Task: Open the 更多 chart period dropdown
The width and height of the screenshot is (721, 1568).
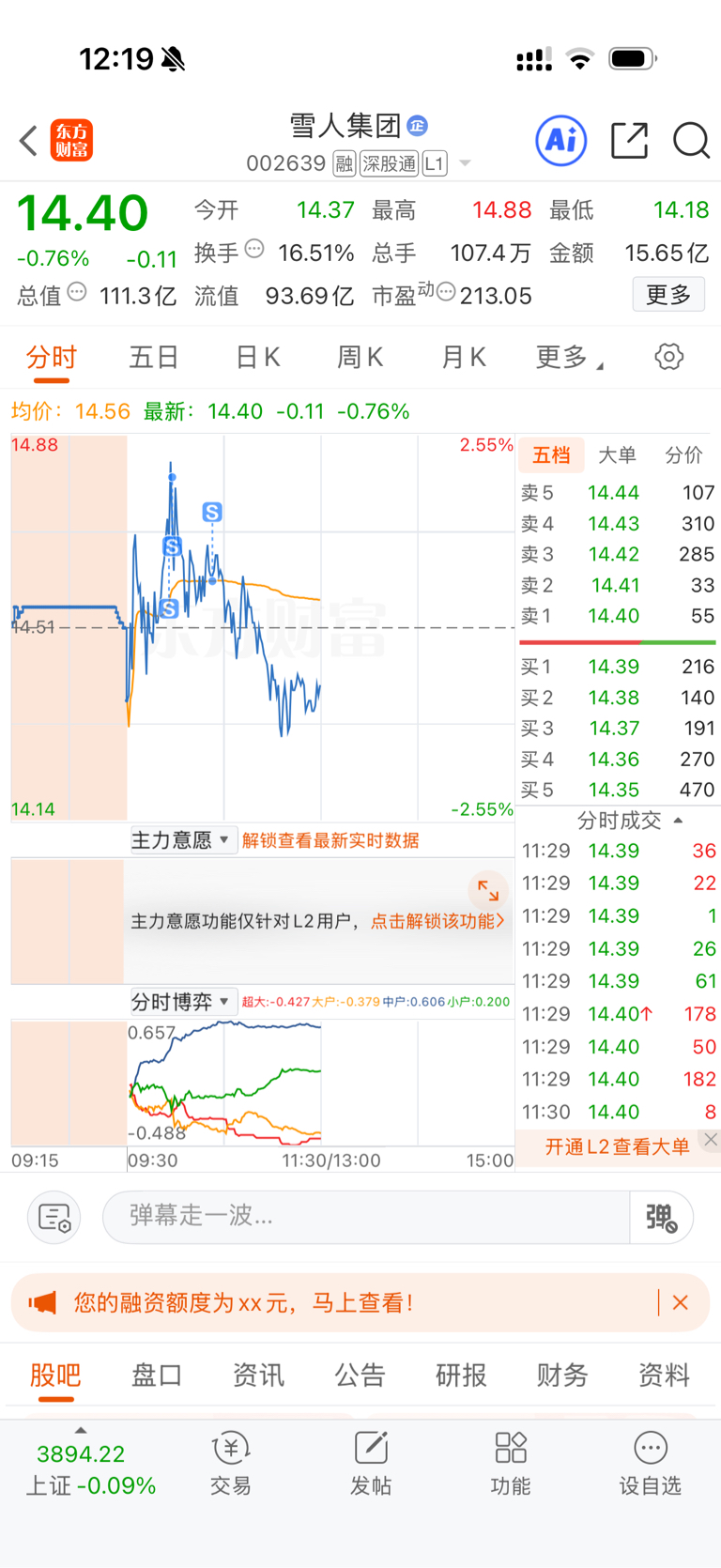Action: [569, 358]
